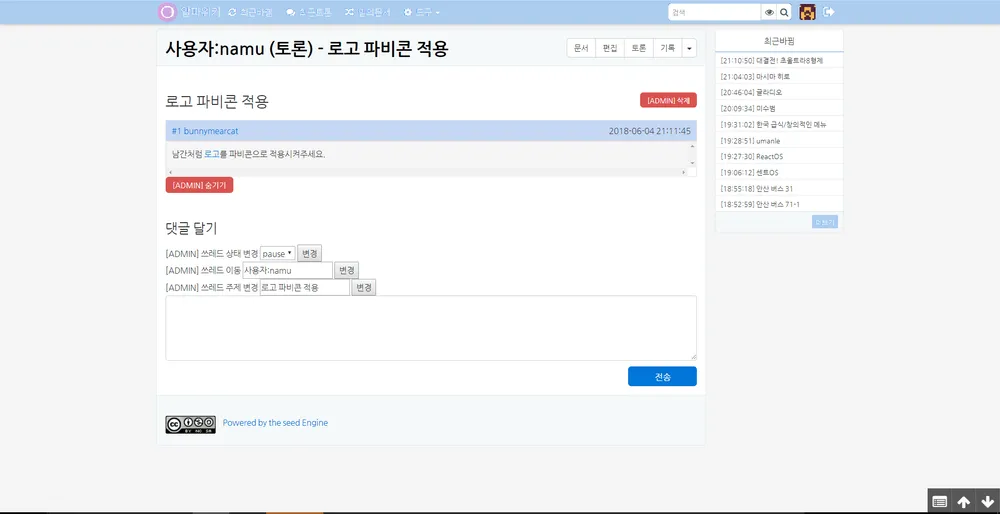Go to a random document via navbar
This screenshot has width=1000, height=514.
(367, 12)
